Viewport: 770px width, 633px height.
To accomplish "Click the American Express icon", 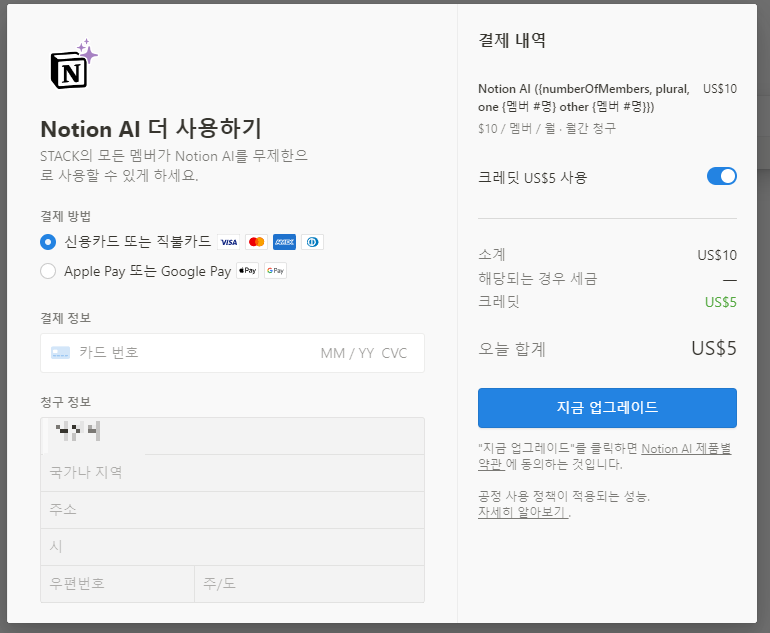I will pyautogui.click(x=284, y=242).
